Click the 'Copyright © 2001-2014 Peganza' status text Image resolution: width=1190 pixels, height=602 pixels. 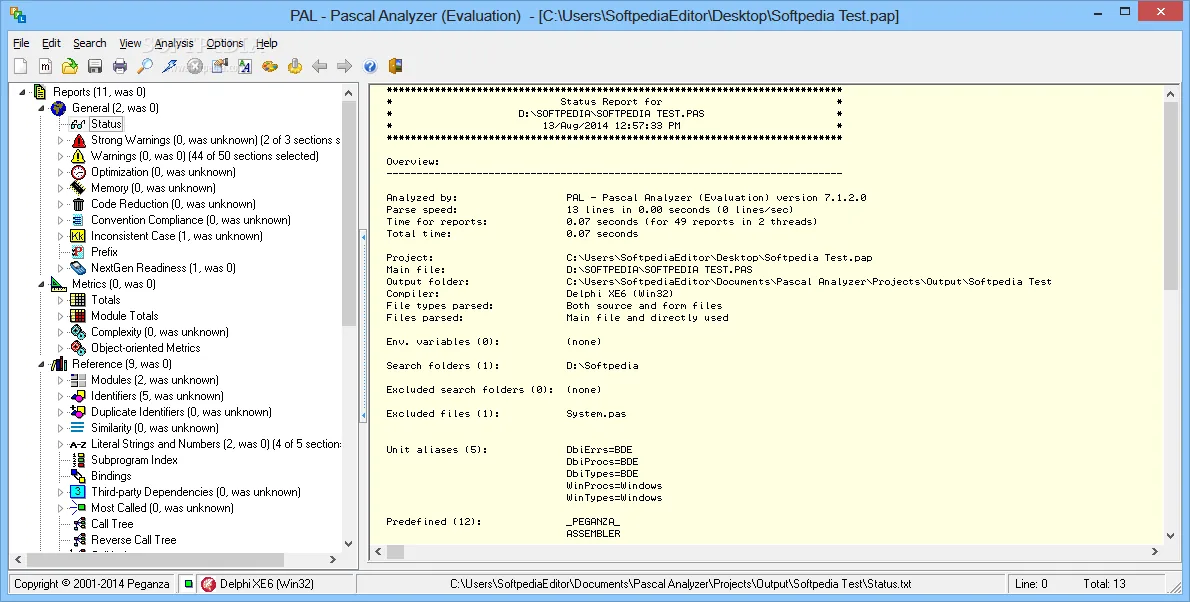pos(92,584)
